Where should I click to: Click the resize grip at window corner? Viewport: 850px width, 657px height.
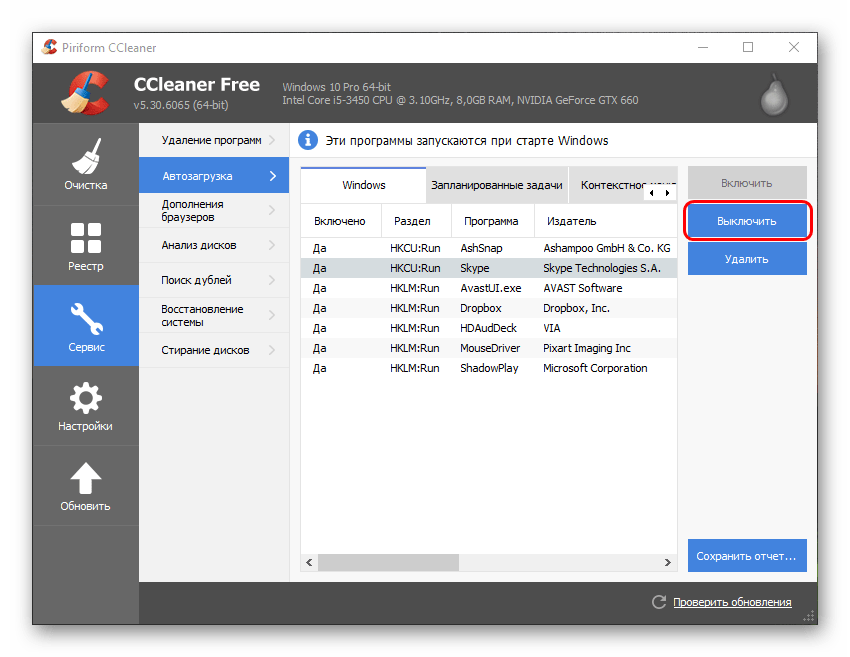(809, 616)
